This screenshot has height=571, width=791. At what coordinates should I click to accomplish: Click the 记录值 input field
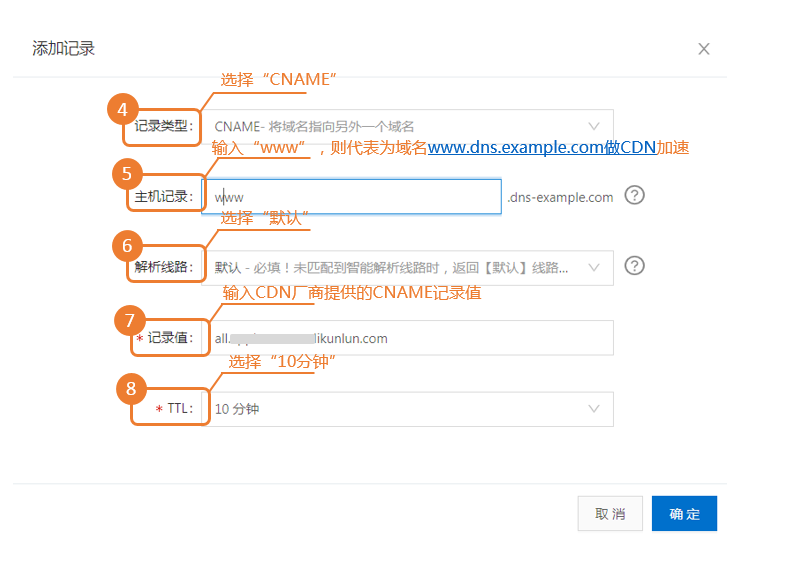[408, 338]
